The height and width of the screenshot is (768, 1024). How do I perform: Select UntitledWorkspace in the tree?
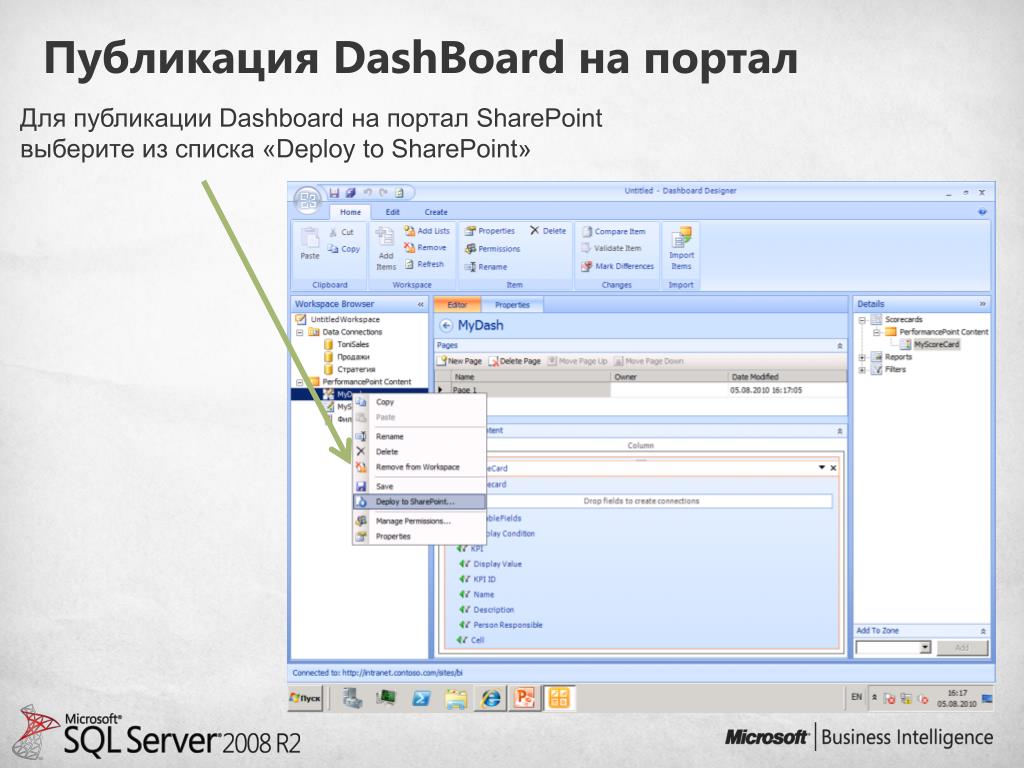click(344, 319)
